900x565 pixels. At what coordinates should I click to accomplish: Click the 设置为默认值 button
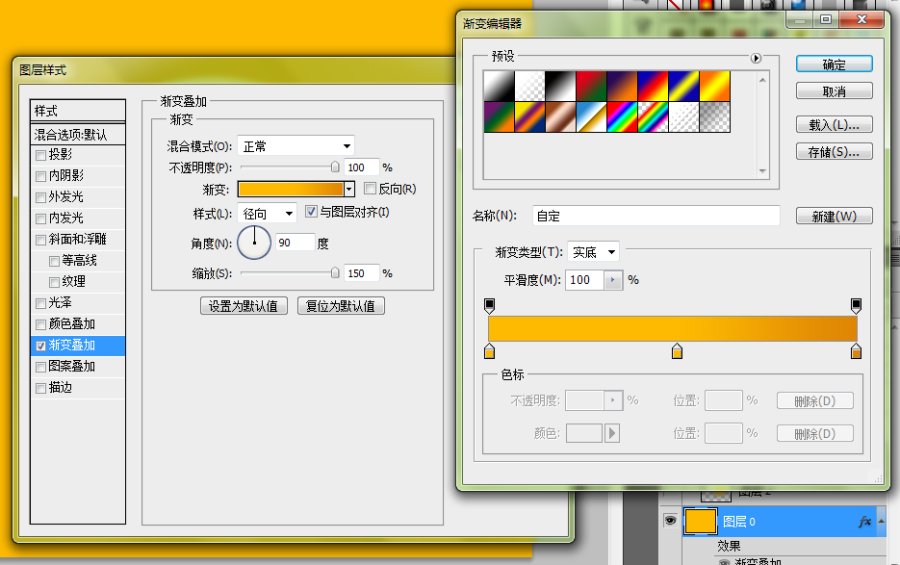pyautogui.click(x=244, y=306)
